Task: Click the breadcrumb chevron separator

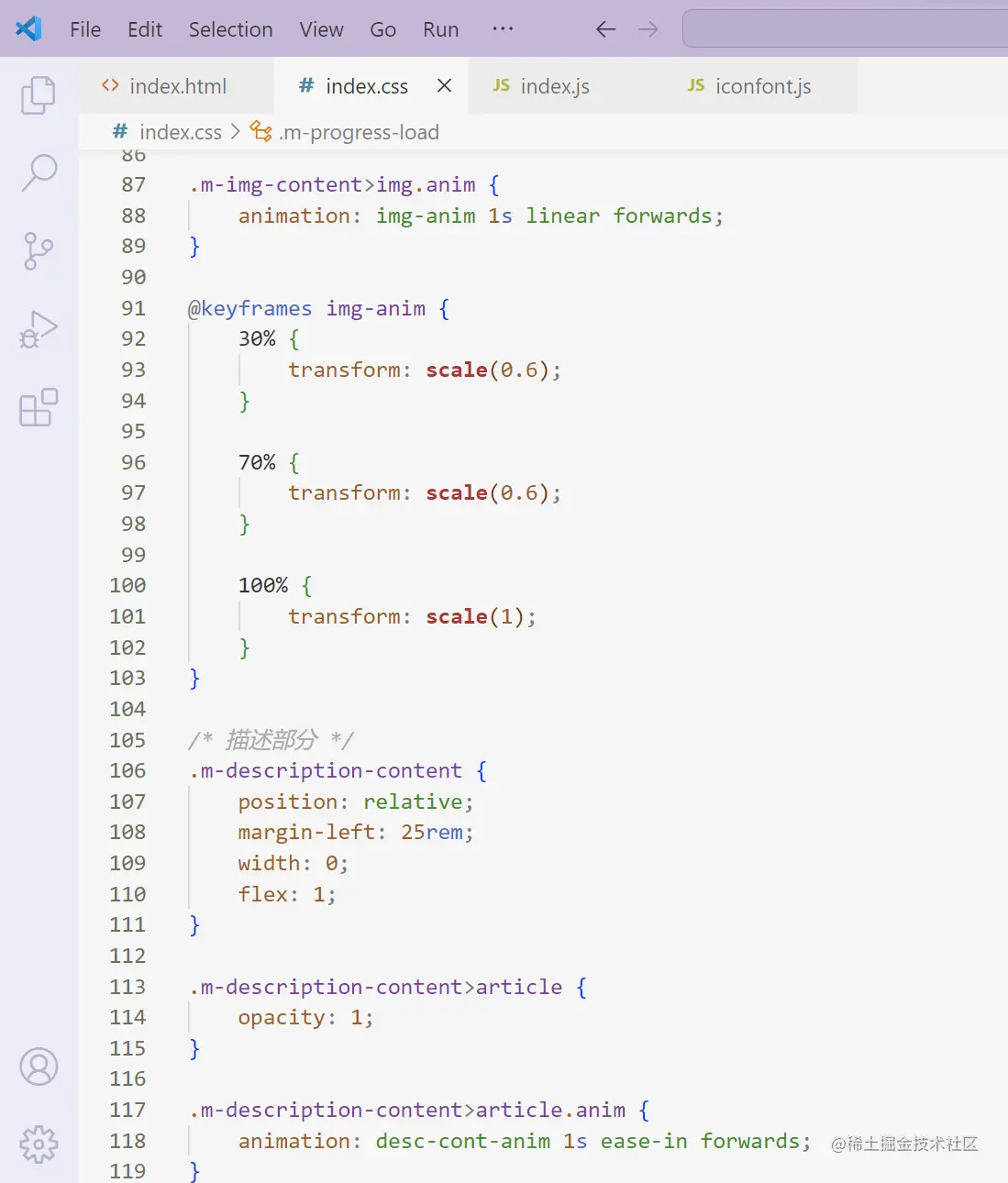Action: pos(236,132)
